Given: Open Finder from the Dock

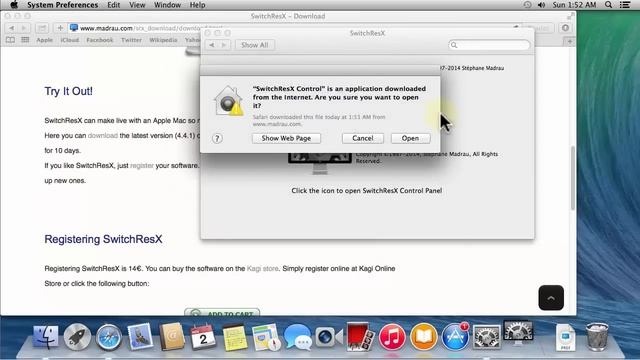Looking at the screenshot, I should pyautogui.click(x=46, y=337).
